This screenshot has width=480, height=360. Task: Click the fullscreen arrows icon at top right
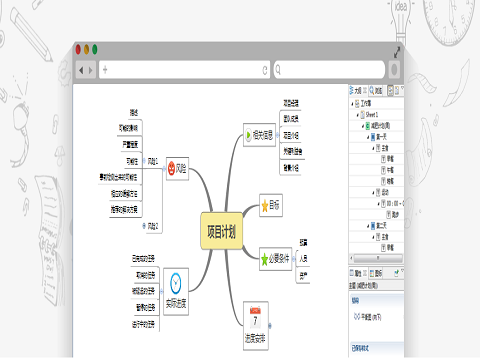pos(397,52)
